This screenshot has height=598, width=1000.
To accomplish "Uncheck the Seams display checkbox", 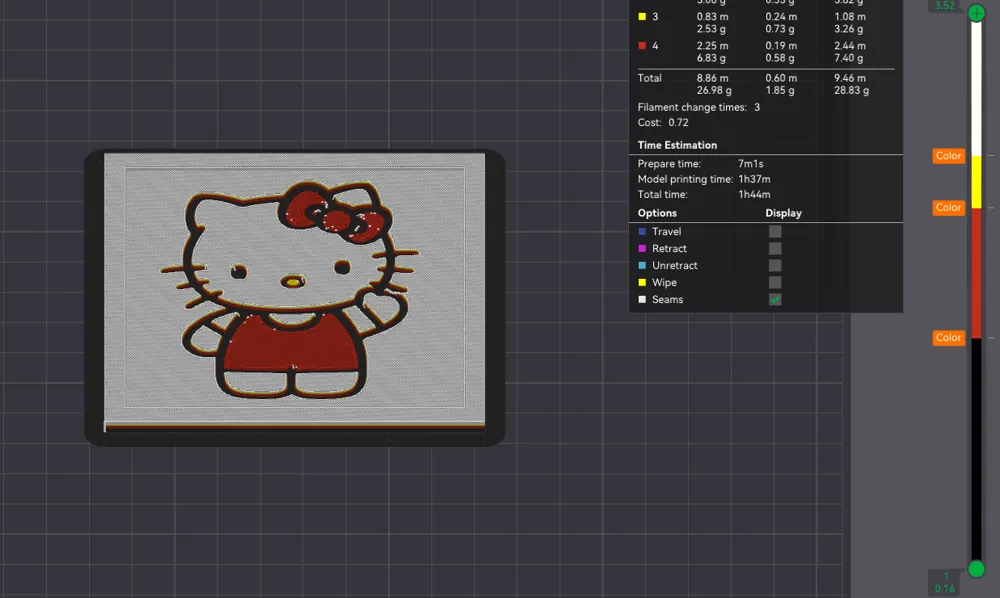I will point(775,300).
